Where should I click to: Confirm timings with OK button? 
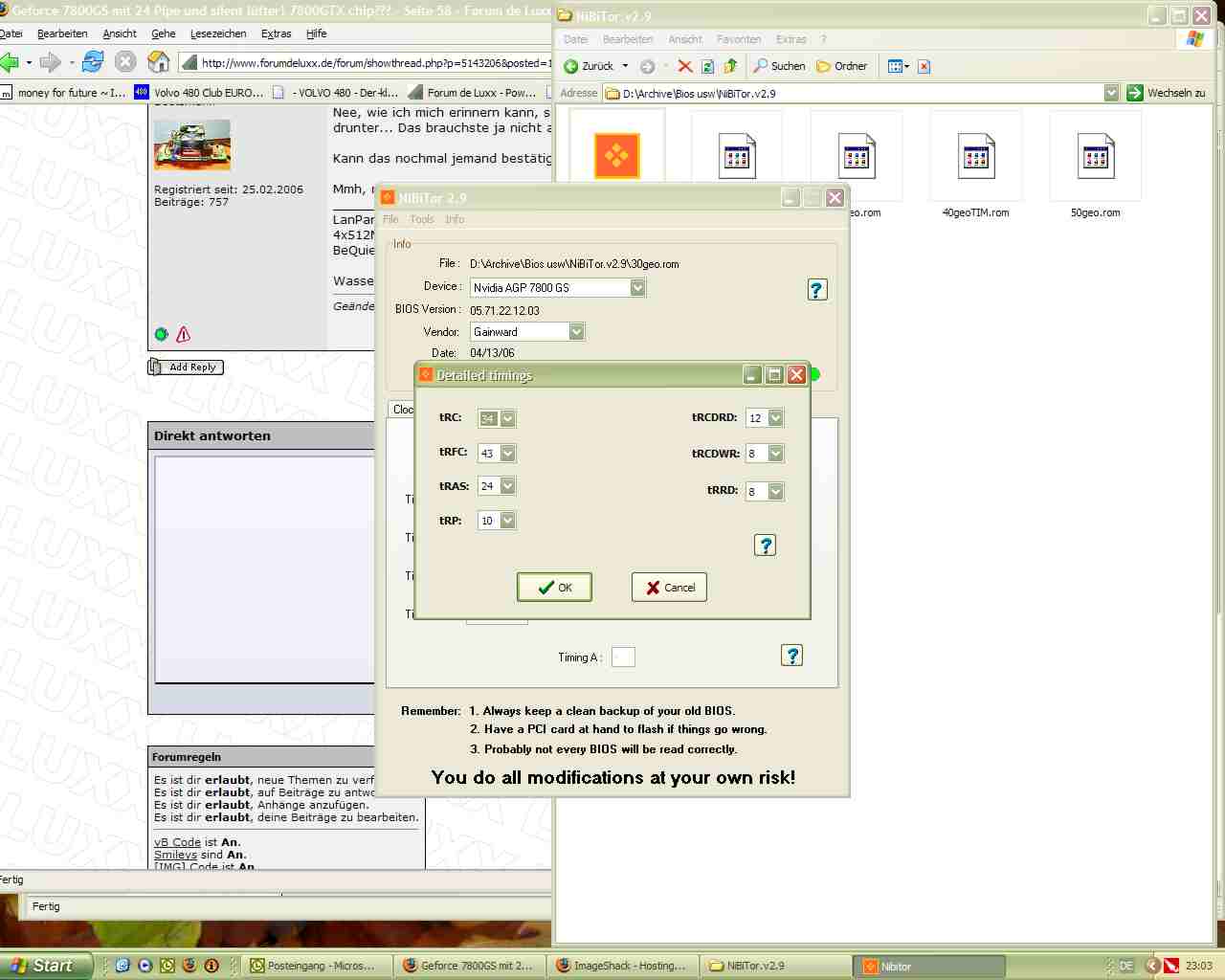tap(554, 588)
